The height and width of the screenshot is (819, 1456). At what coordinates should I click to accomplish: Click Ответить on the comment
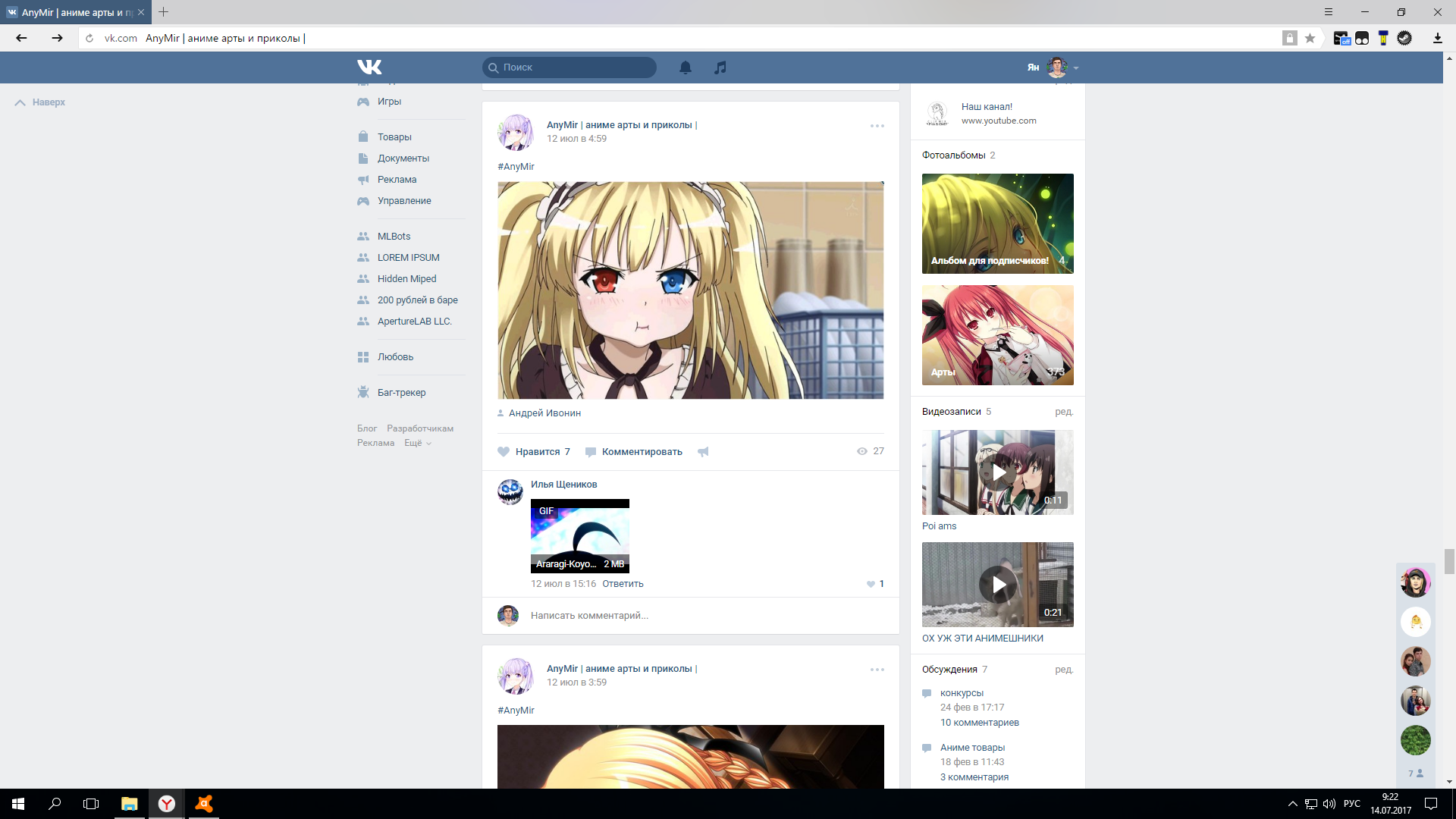(x=623, y=584)
